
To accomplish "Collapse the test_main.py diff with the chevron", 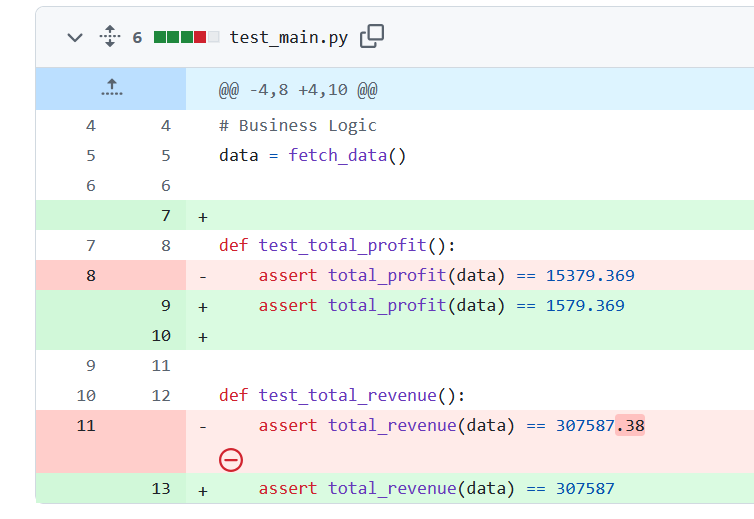I will coord(74,37).
